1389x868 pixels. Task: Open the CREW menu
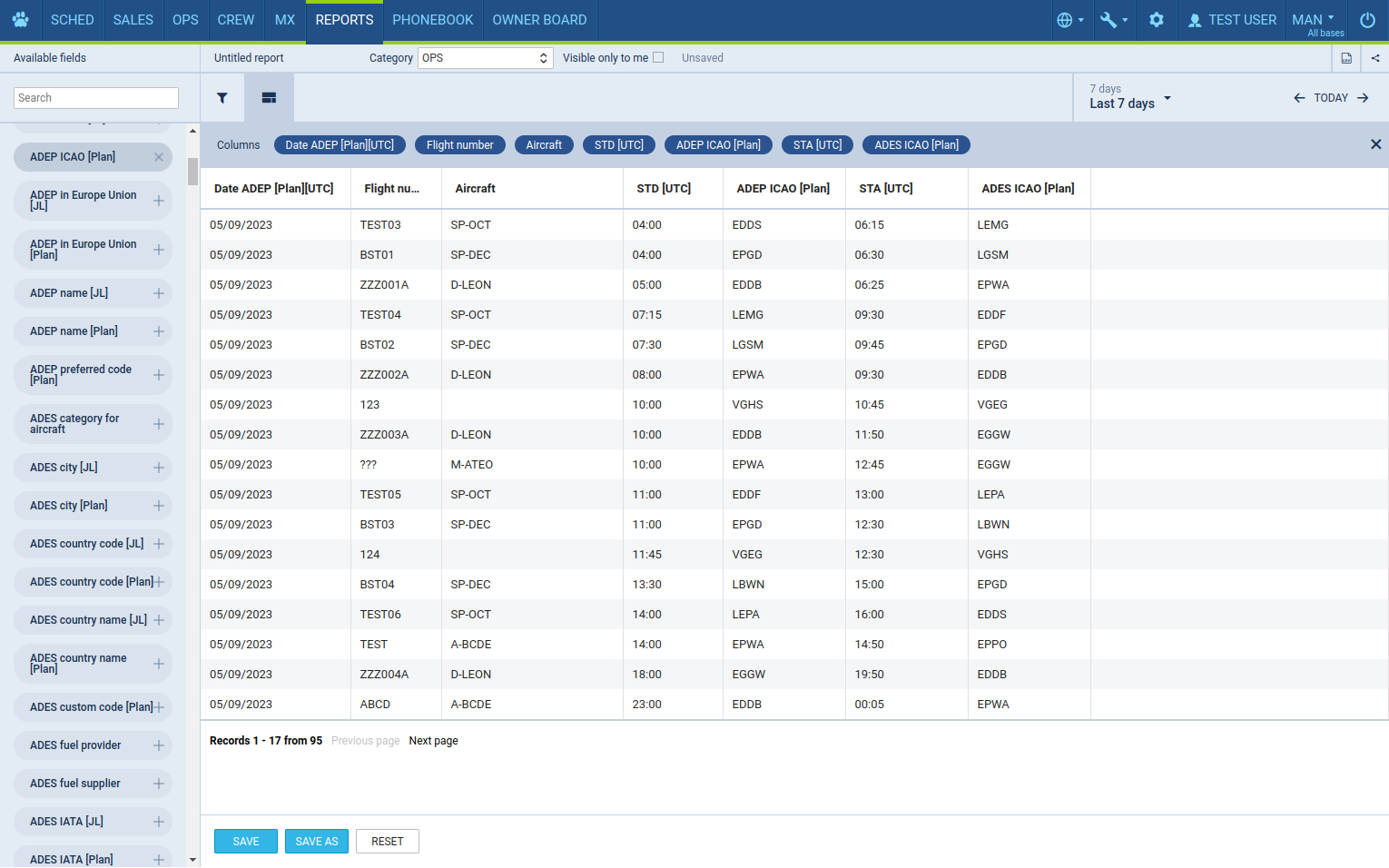(x=235, y=20)
